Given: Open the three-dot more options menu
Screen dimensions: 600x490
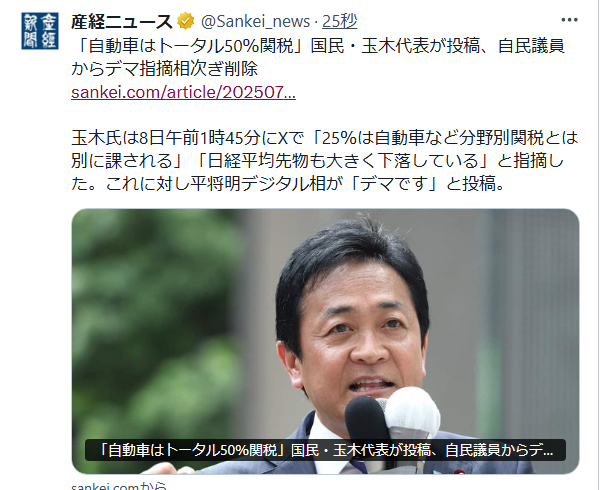Looking at the screenshot, I should pyautogui.click(x=569, y=20).
